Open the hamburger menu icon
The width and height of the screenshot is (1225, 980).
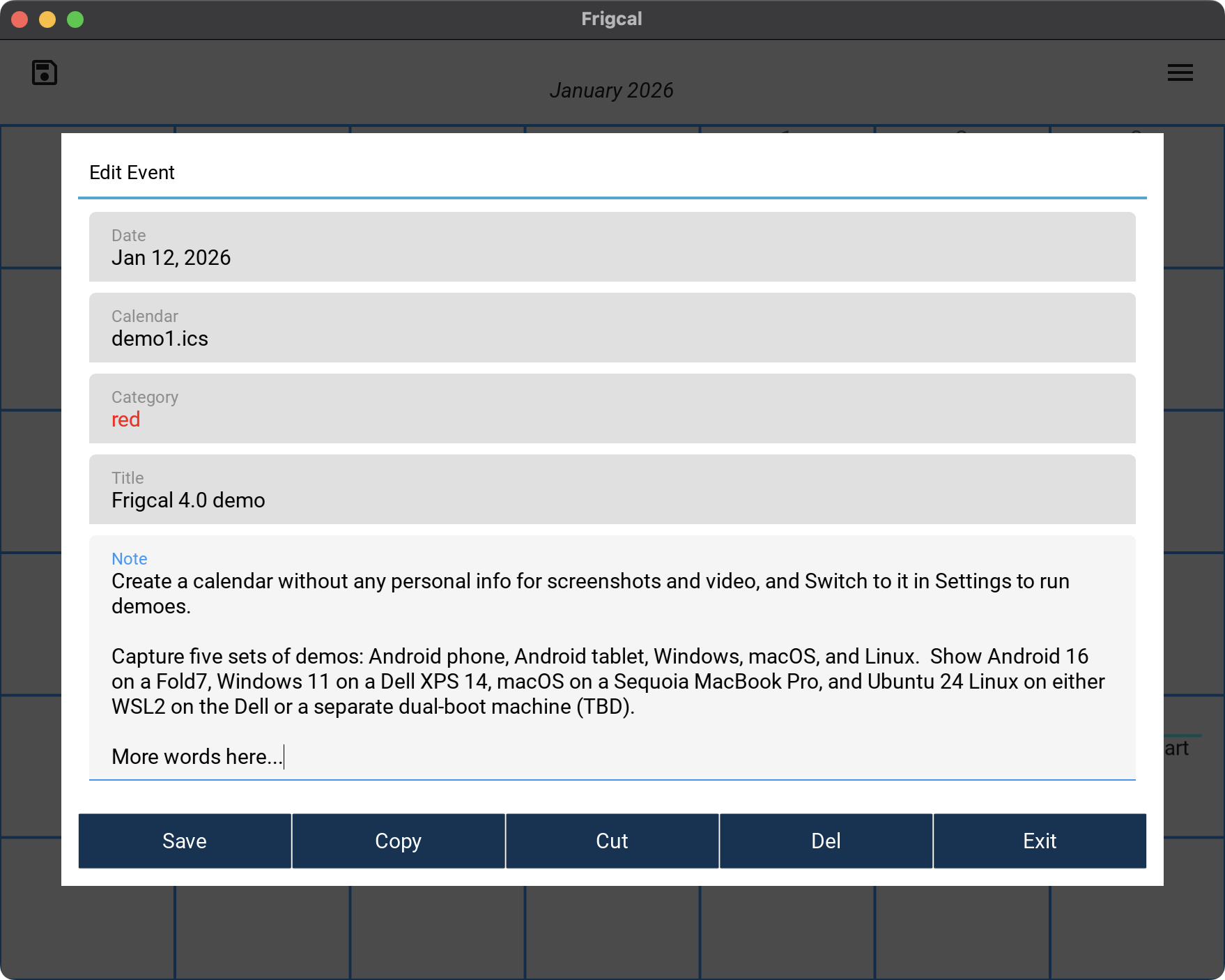[x=1180, y=72]
